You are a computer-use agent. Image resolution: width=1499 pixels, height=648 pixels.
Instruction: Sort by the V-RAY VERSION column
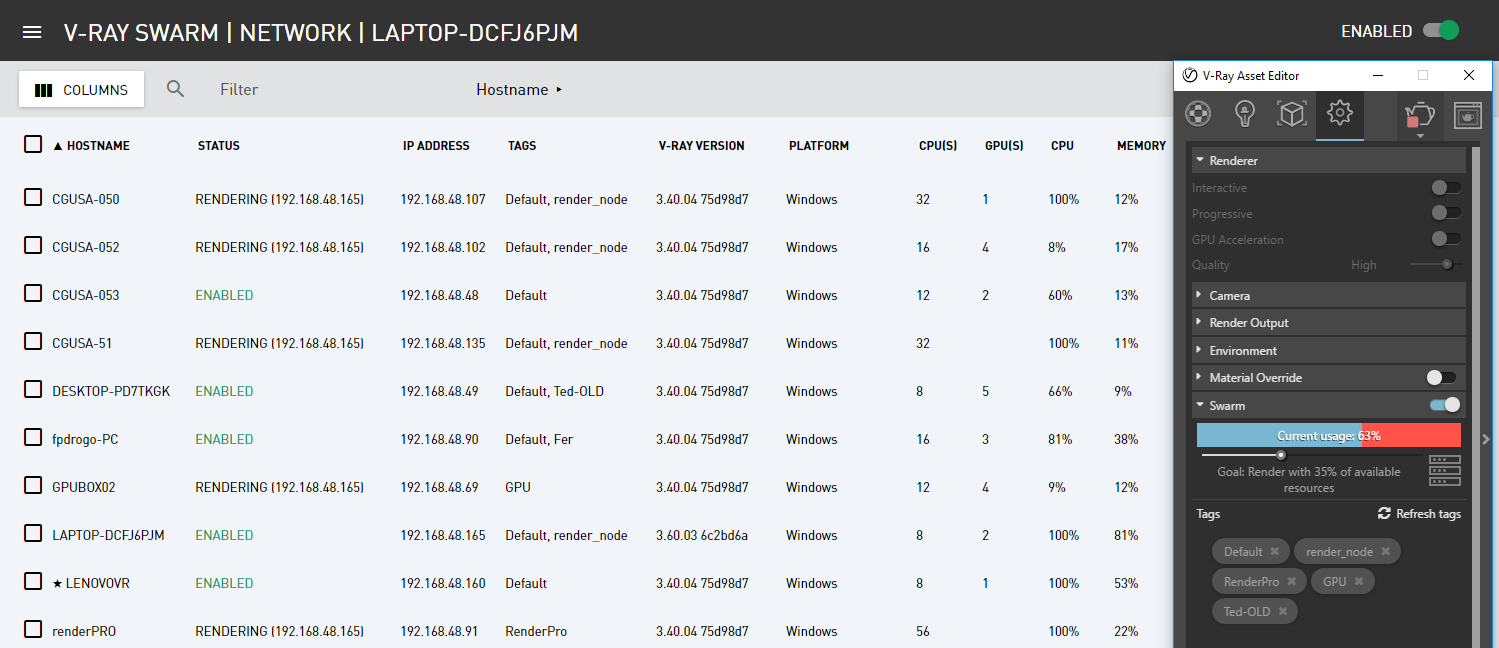(701, 146)
